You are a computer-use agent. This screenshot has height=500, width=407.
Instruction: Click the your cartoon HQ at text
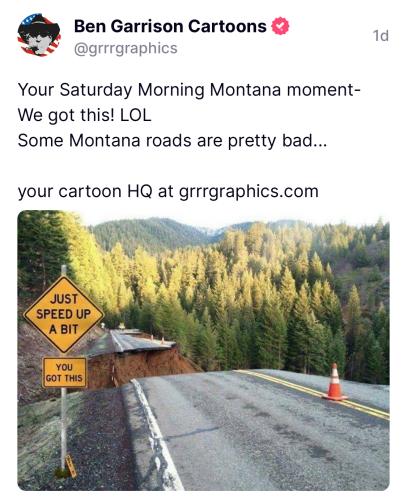[96, 191]
